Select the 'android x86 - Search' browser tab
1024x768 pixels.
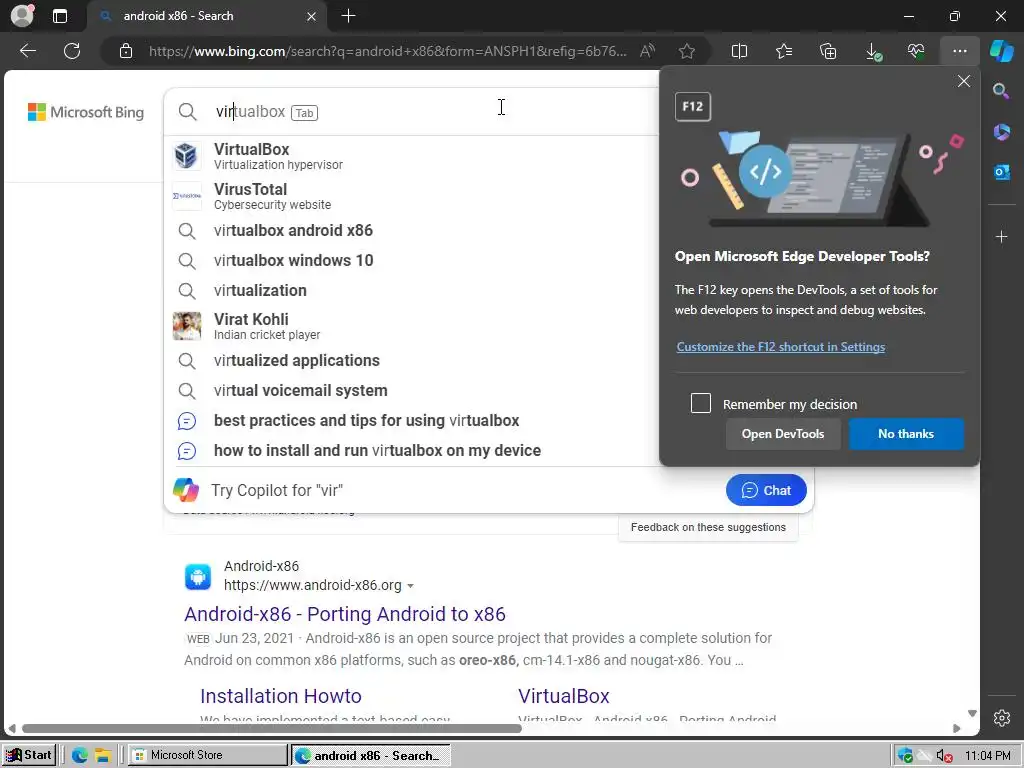[x=208, y=16]
